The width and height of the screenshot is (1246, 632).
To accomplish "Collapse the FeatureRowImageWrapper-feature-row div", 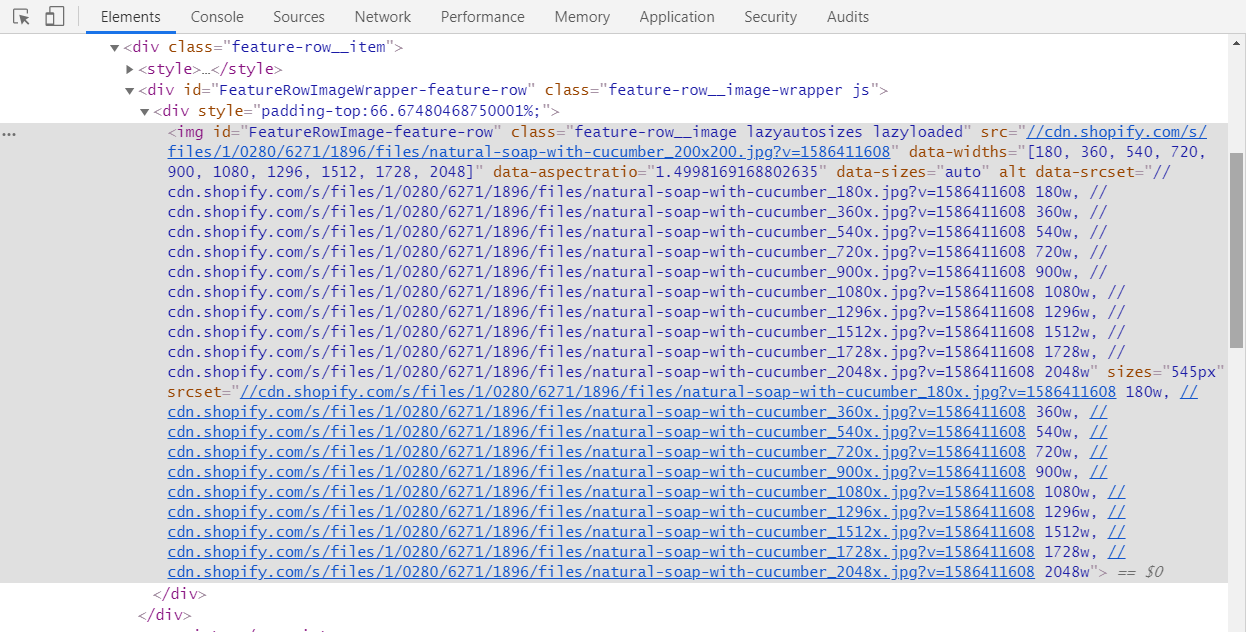I will tap(130, 89).
